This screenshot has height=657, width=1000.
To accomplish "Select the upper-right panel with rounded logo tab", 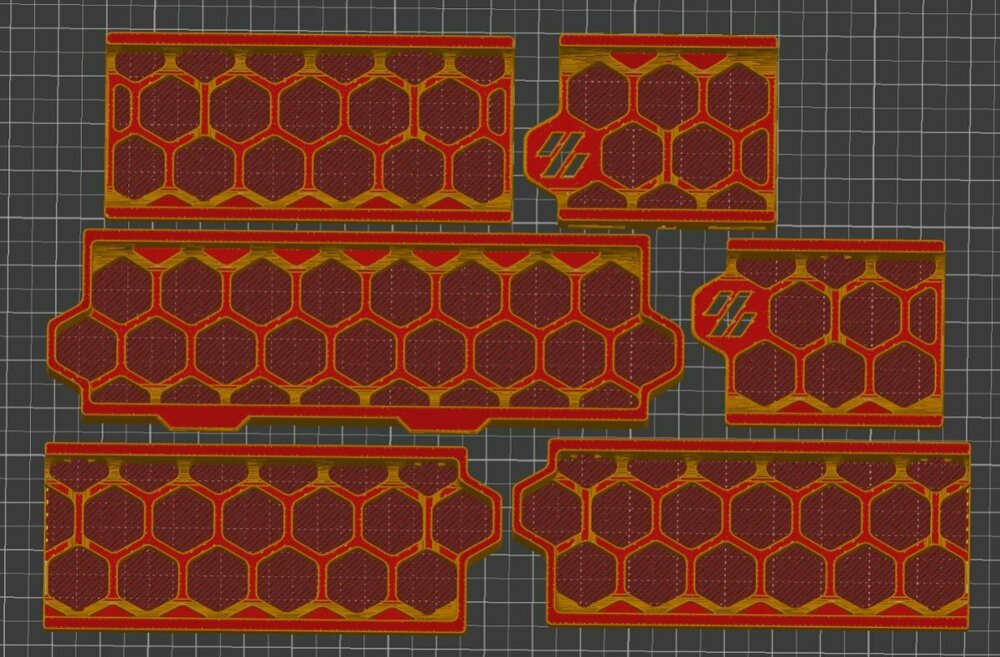I will pos(651,130).
